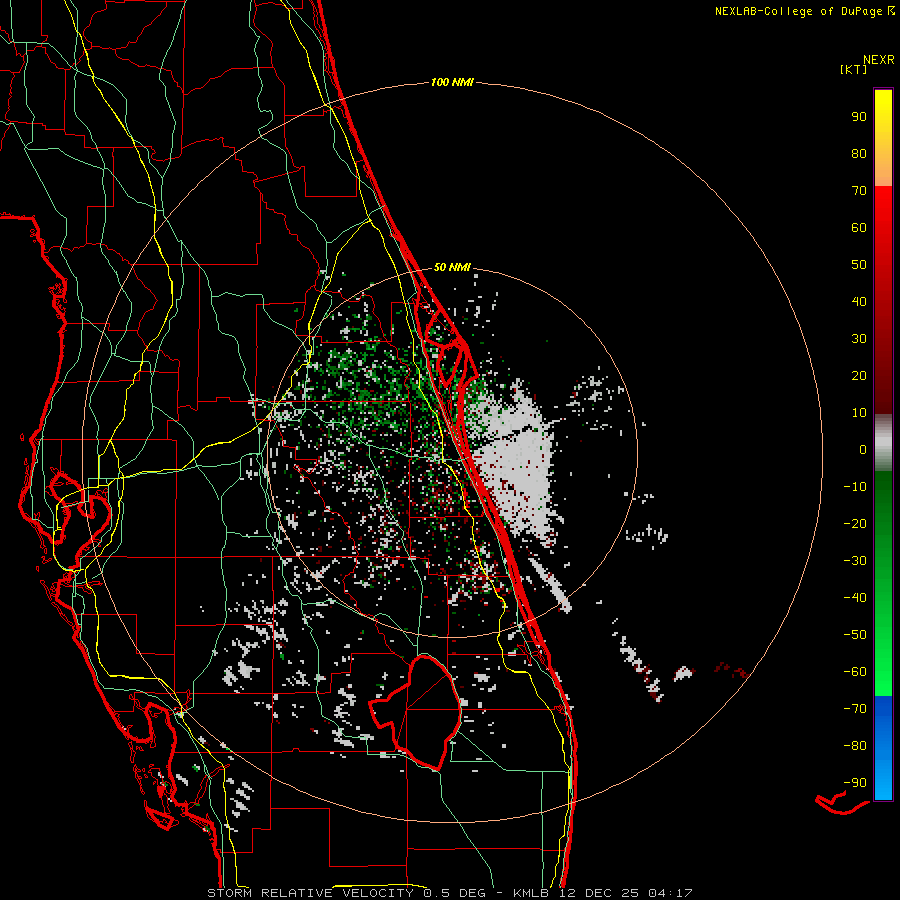Click the 0 value on velocity scale

tap(863, 449)
